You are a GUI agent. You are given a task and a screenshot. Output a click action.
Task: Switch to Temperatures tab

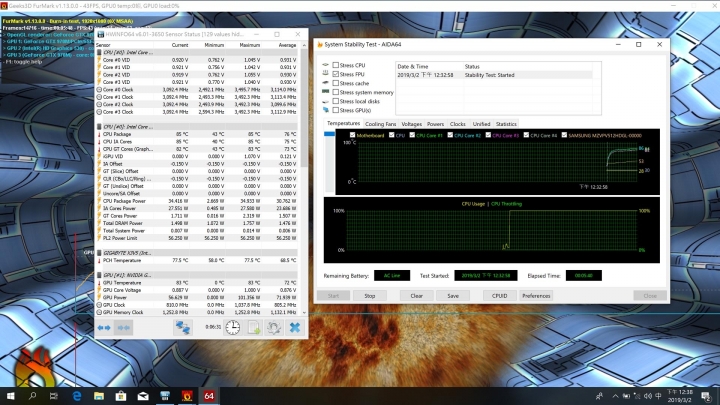(x=343, y=124)
